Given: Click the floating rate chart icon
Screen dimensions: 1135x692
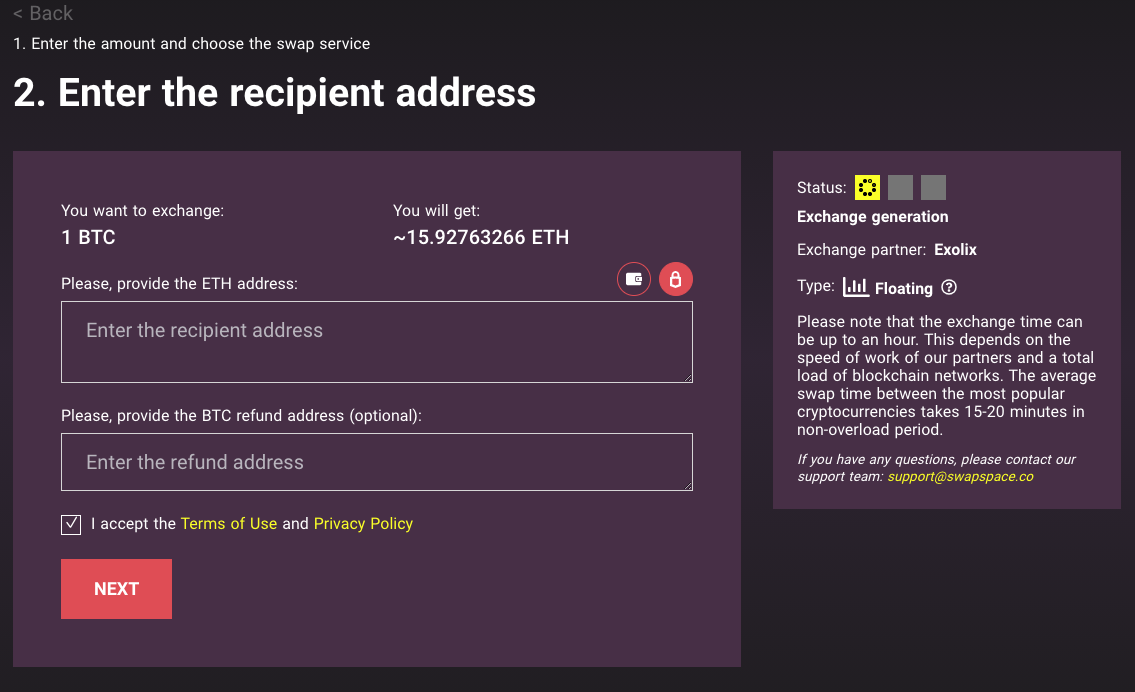Looking at the screenshot, I should pyautogui.click(x=855, y=287).
